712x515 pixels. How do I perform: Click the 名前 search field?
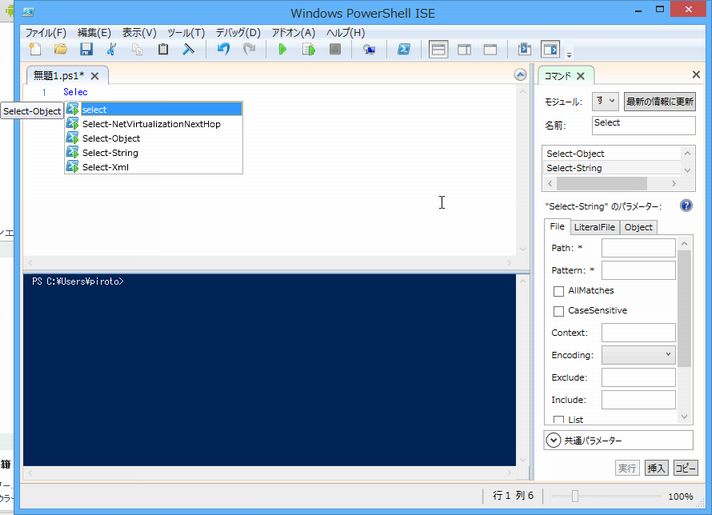643,125
